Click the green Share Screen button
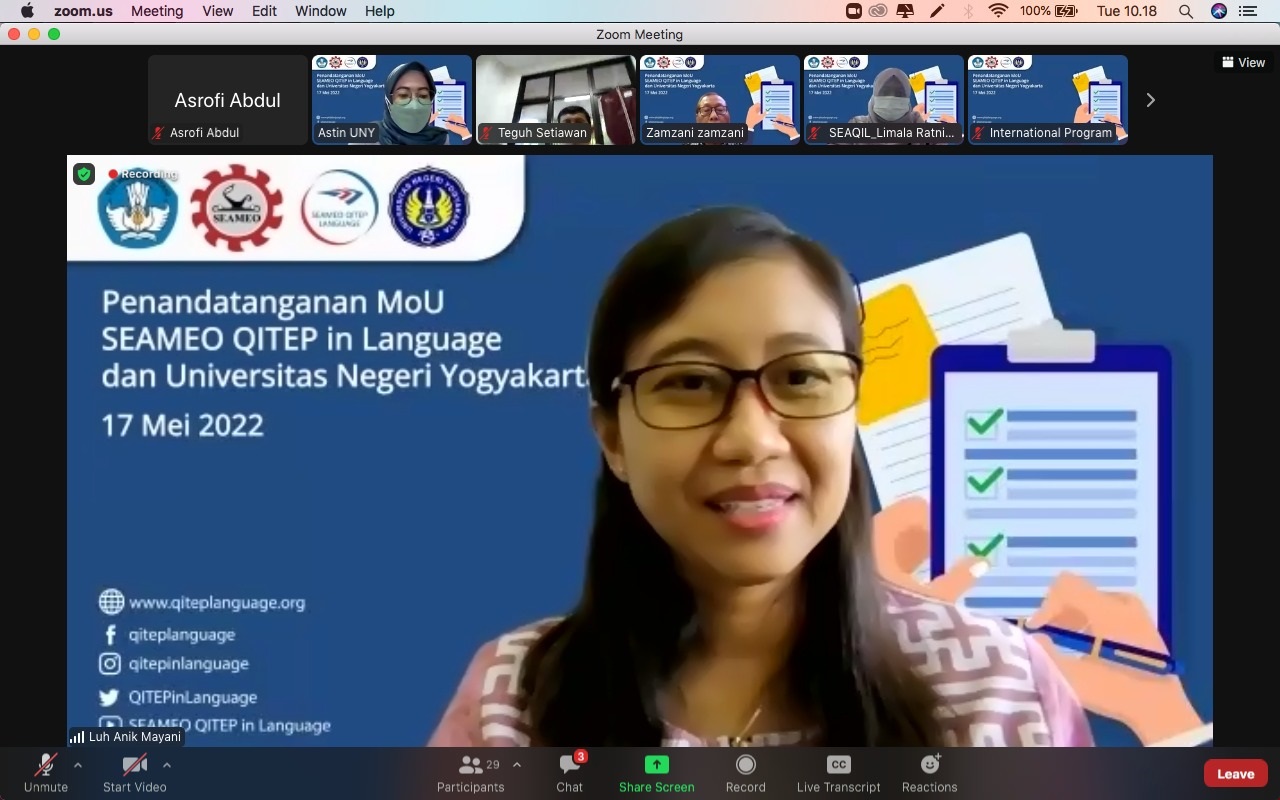The width and height of the screenshot is (1280, 800). (656, 773)
